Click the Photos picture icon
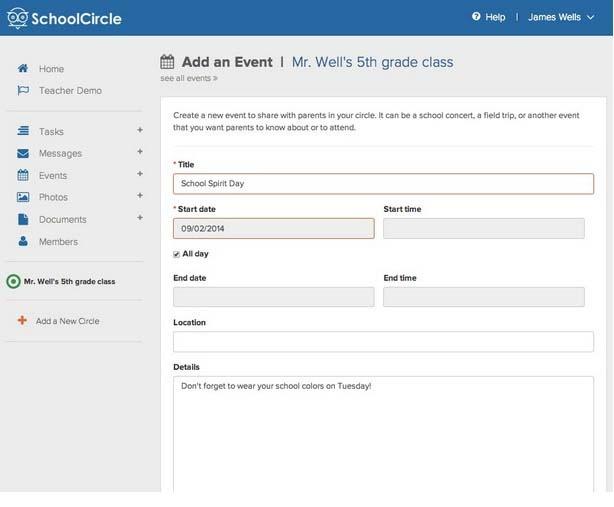Image resolution: width=614 pixels, height=507 pixels. (23, 197)
